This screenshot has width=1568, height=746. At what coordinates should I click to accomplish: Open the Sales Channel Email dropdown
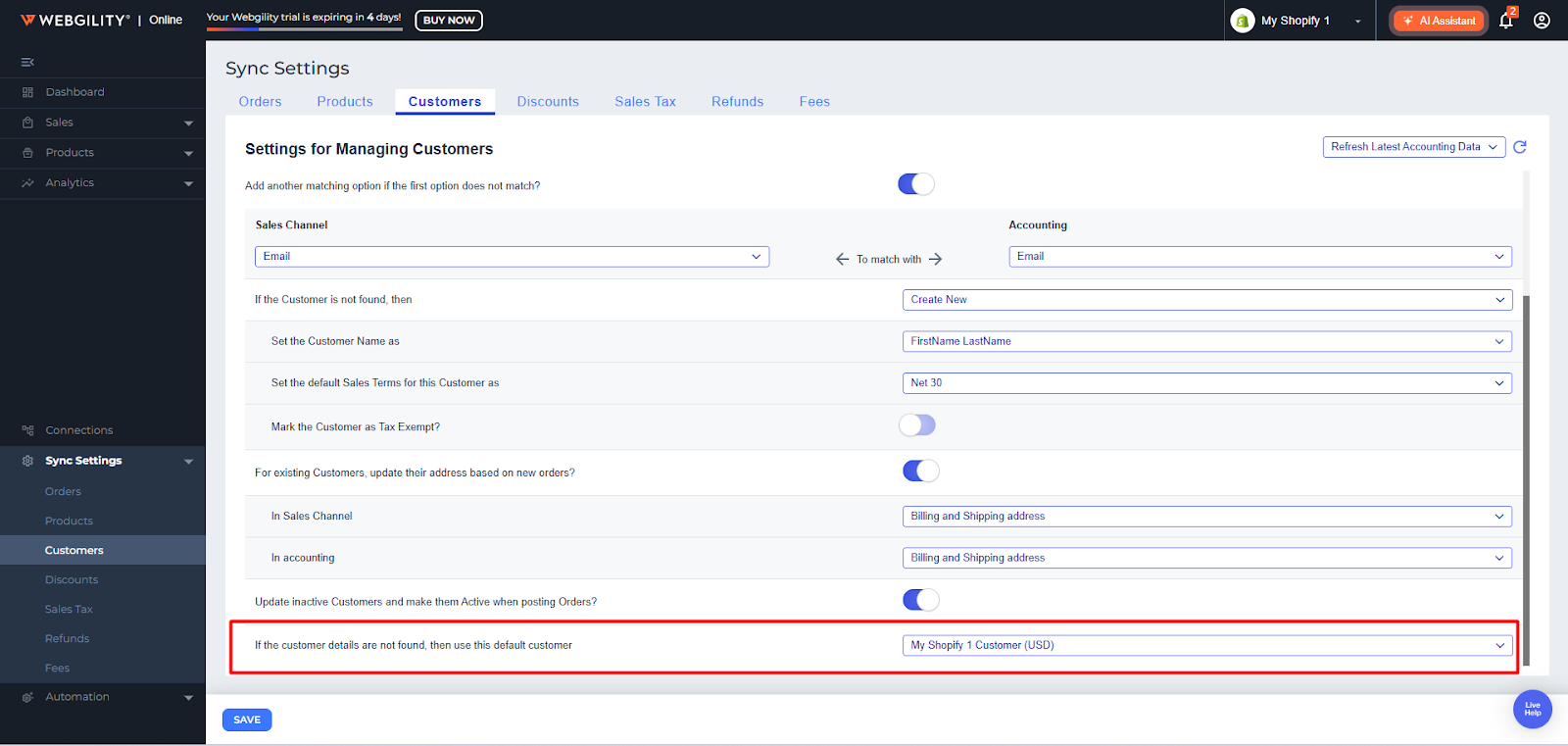512,257
